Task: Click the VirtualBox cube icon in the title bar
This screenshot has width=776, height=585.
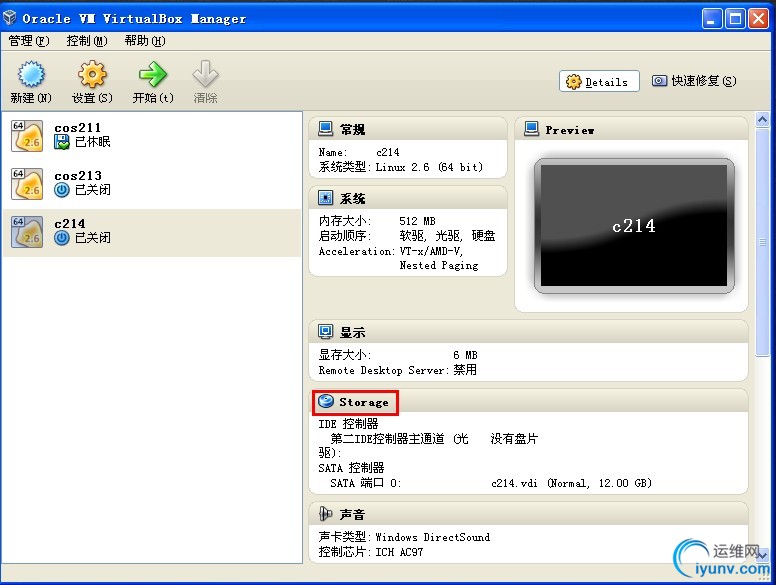Action: point(9,18)
